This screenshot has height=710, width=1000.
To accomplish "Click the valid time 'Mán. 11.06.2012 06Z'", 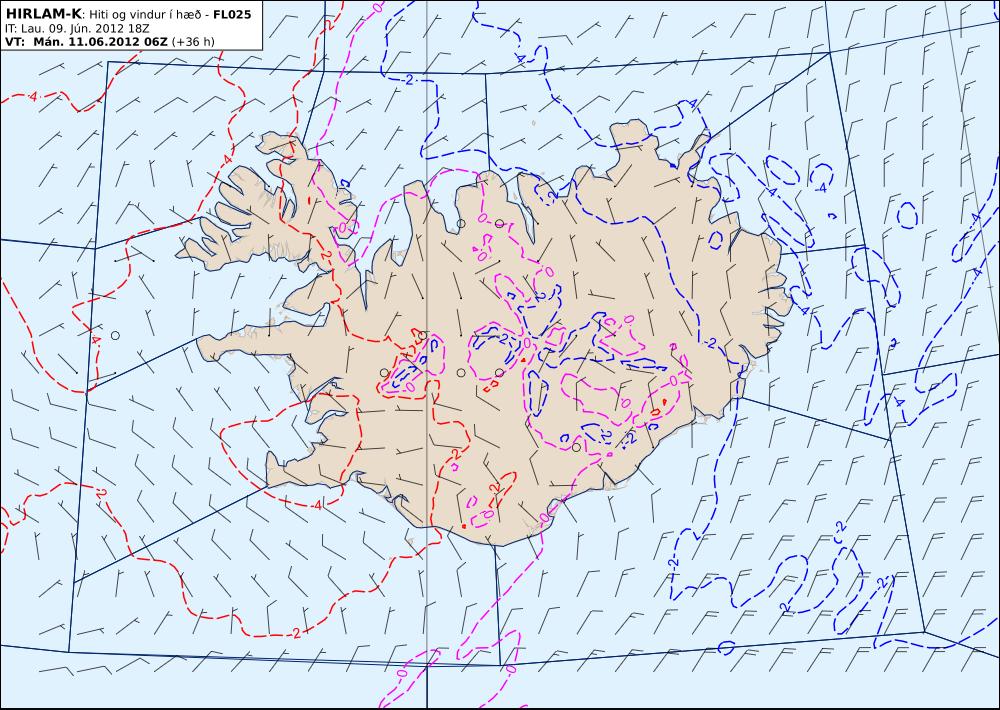I will [100, 42].
